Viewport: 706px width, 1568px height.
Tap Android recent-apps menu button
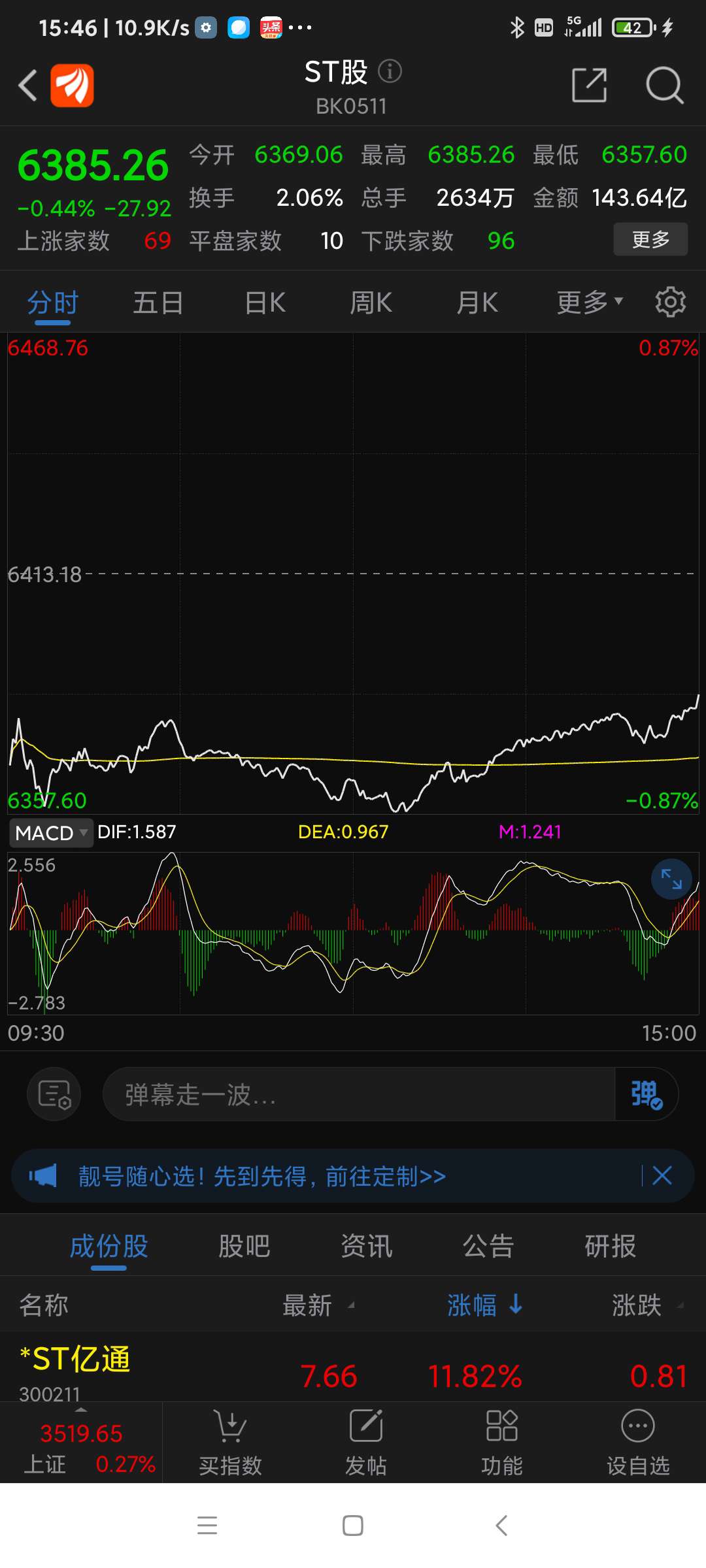click(x=207, y=1526)
